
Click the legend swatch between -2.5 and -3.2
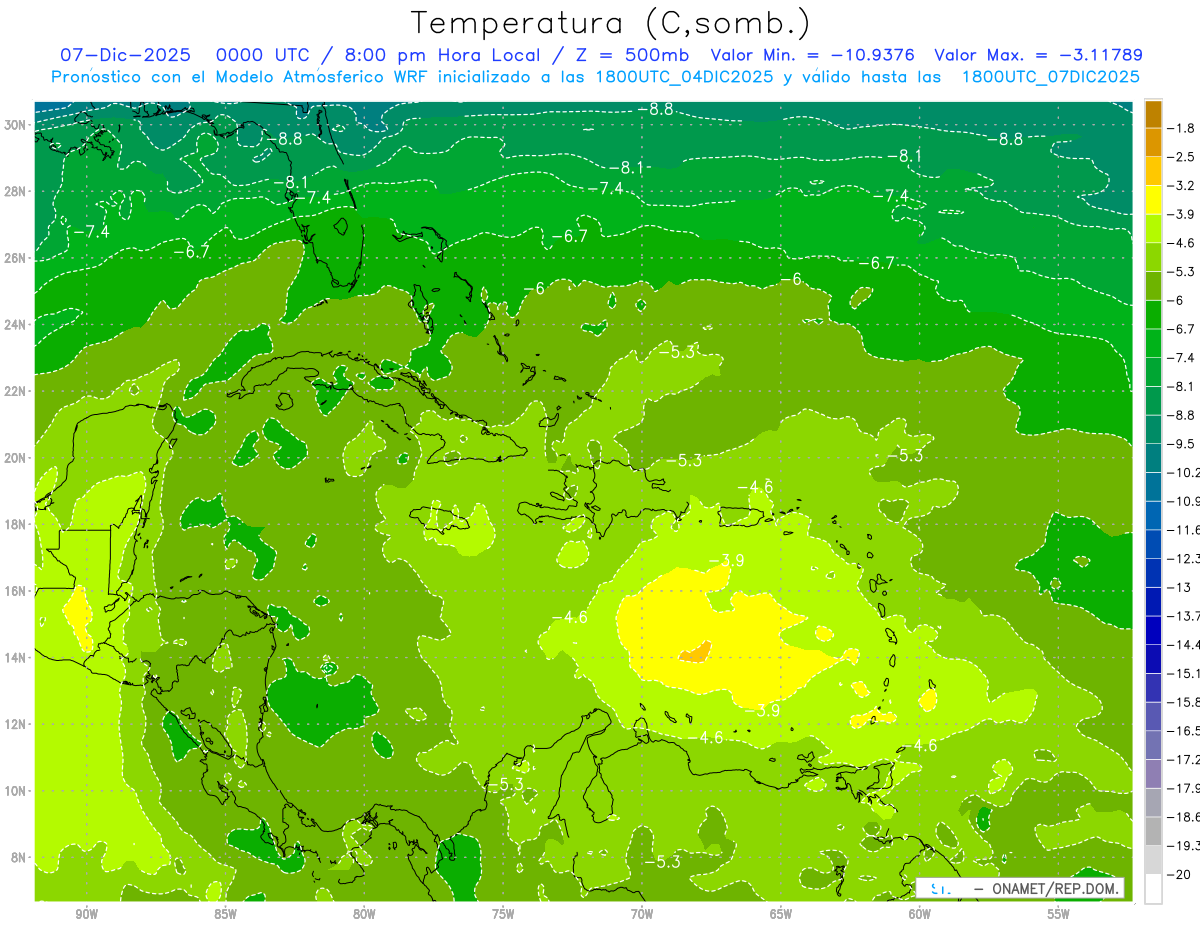click(1153, 171)
